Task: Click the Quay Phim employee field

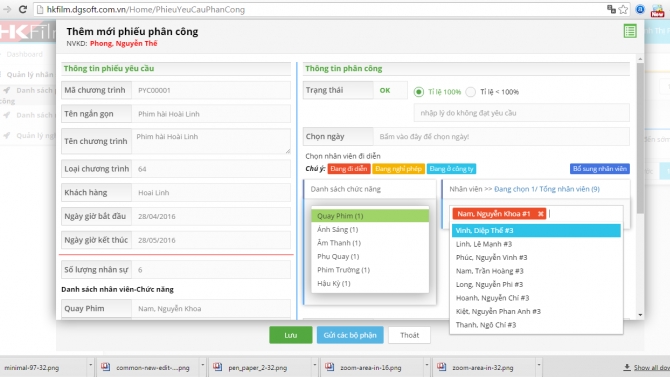Action: [211, 309]
